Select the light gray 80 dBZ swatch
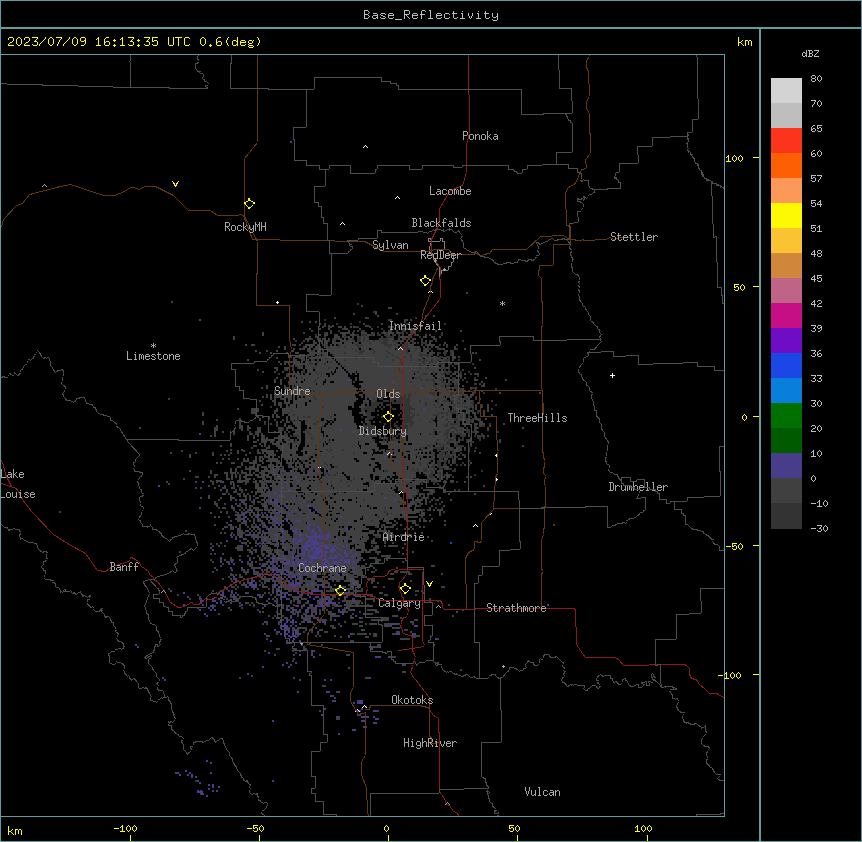 pos(786,91)
